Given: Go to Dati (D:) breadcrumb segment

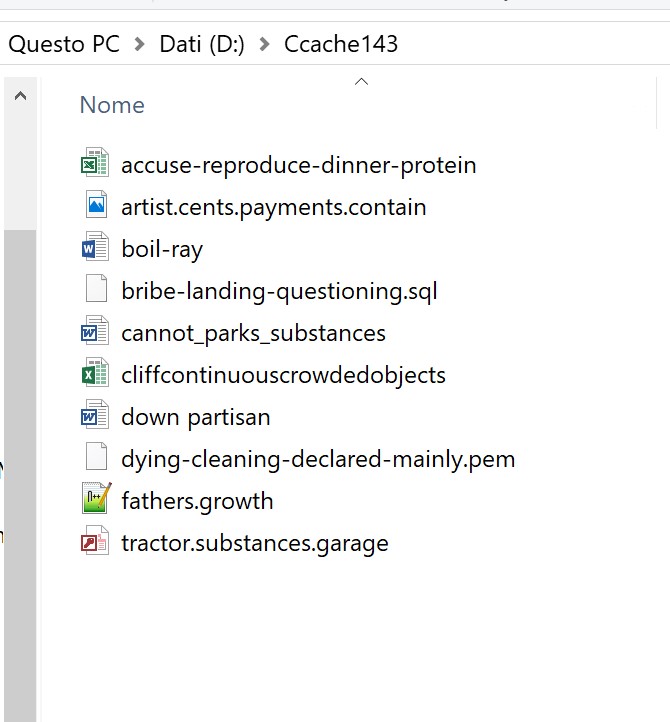Looking at the screenshot, I should pos(202,45).
